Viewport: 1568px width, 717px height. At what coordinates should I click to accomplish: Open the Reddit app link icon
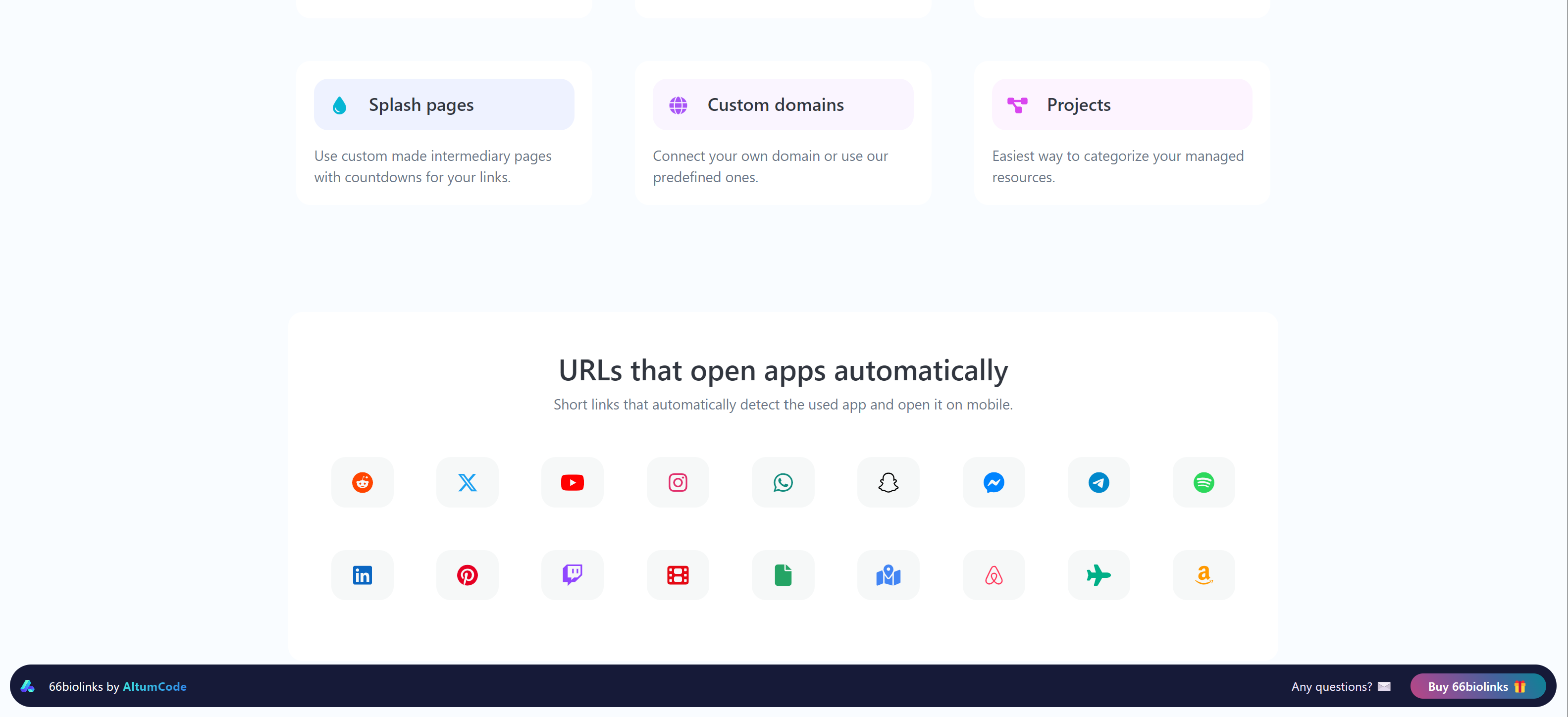tap(362, 482)
